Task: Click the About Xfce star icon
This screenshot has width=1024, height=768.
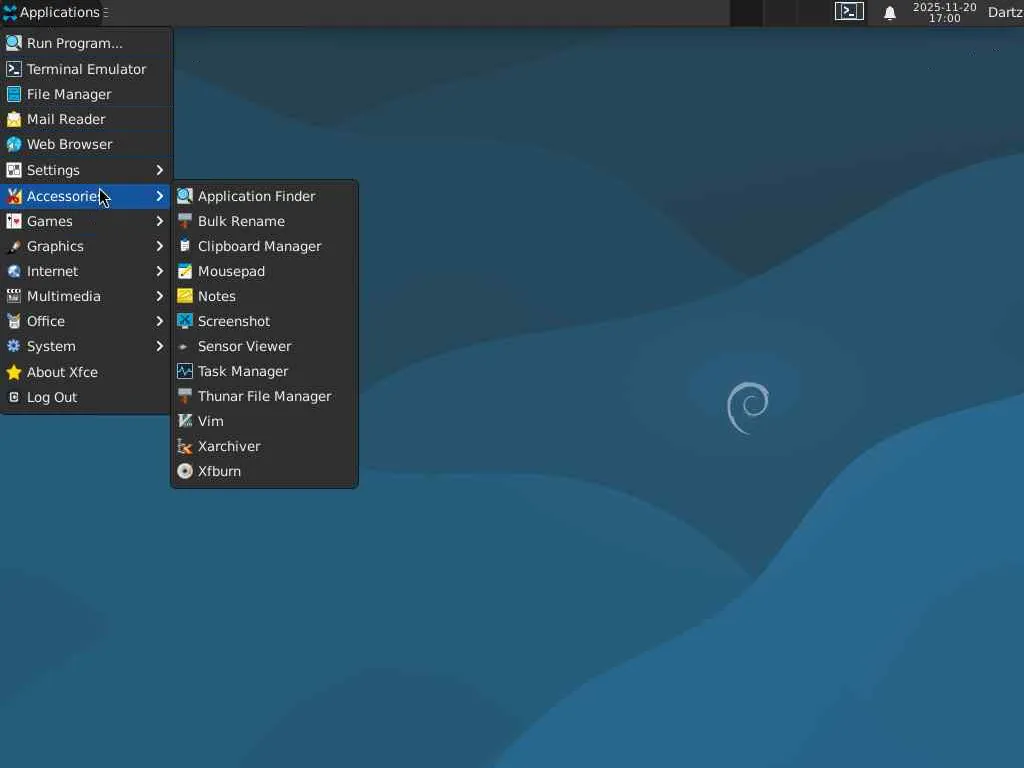Action: [x=14, y=372]
